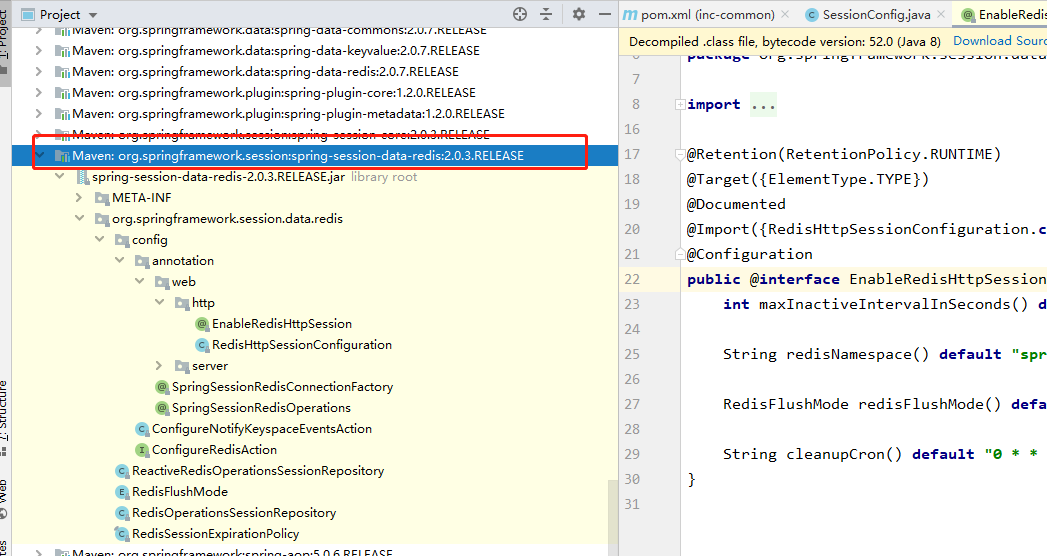Click the Collapse All icon in Project panel
Screen dimensions: 1047x556
(x=546, y=14)
